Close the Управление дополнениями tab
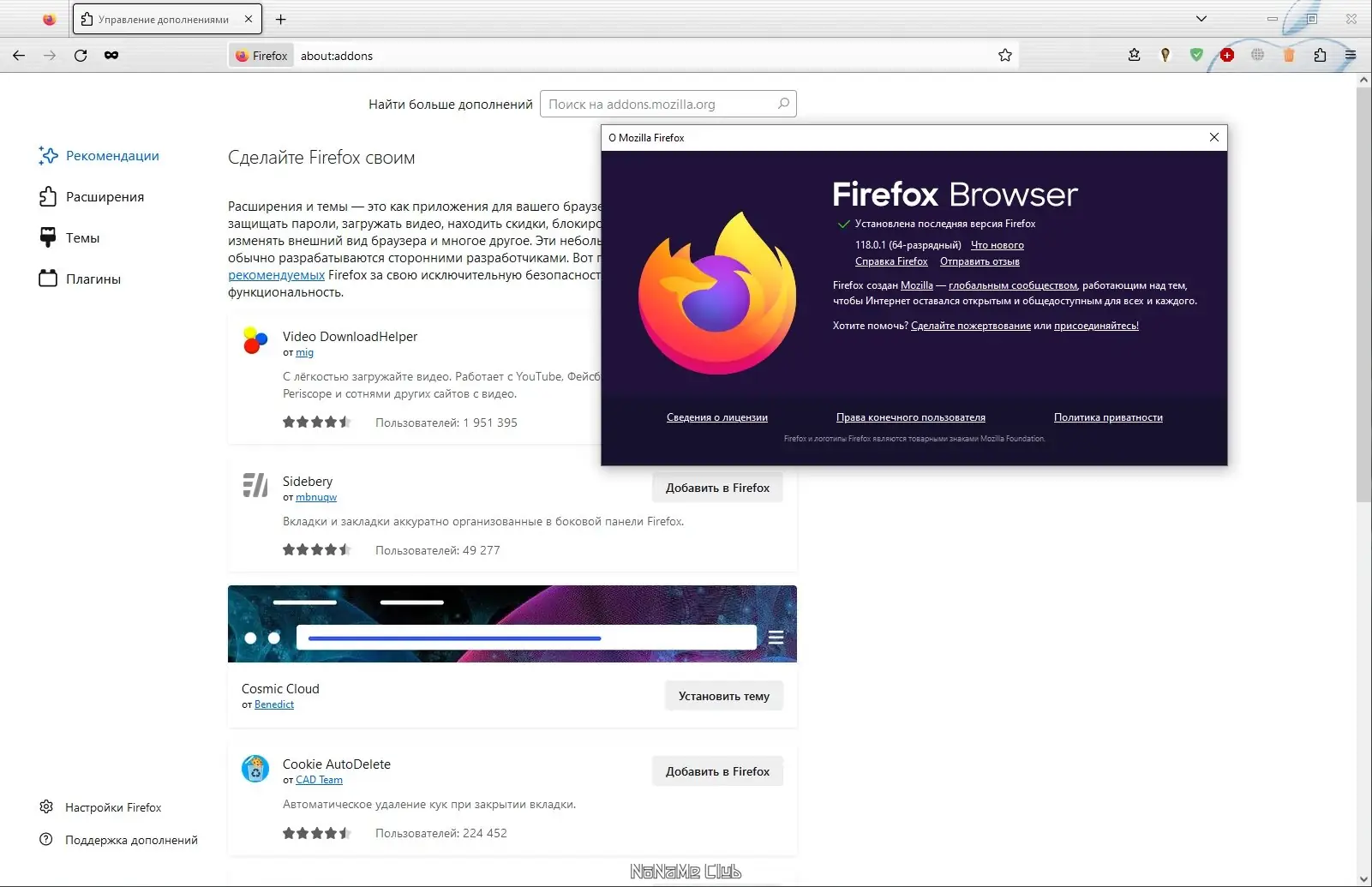 pos(249,19)
